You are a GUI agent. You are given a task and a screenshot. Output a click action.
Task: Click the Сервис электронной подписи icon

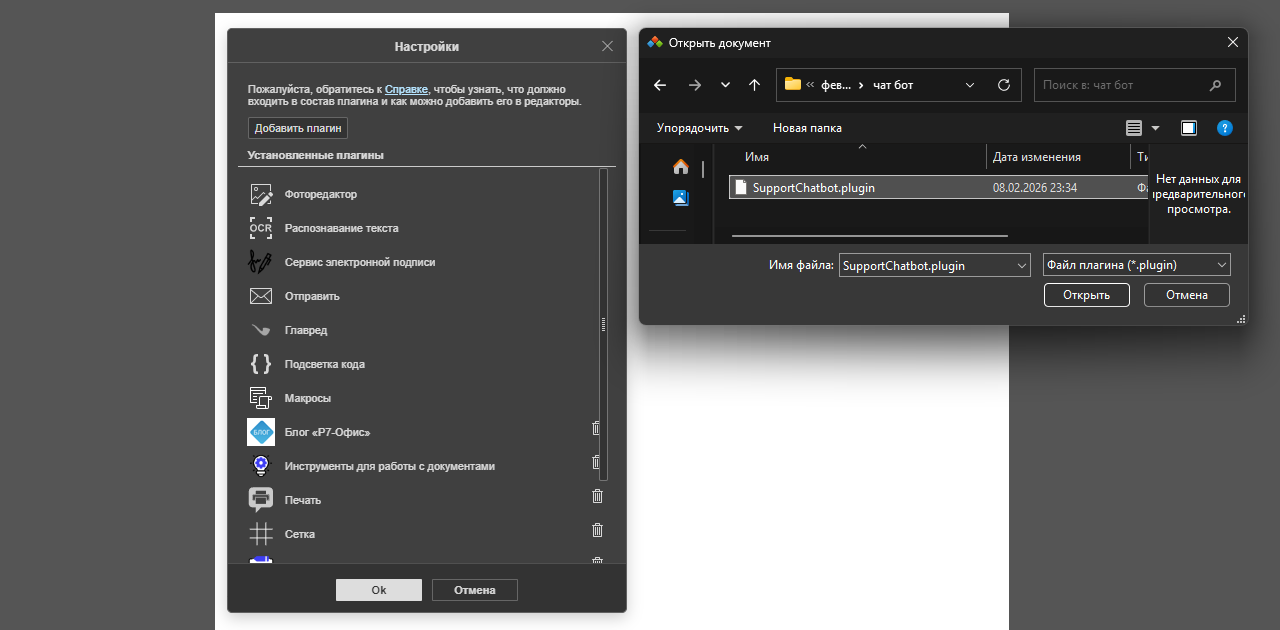point(261,262)
